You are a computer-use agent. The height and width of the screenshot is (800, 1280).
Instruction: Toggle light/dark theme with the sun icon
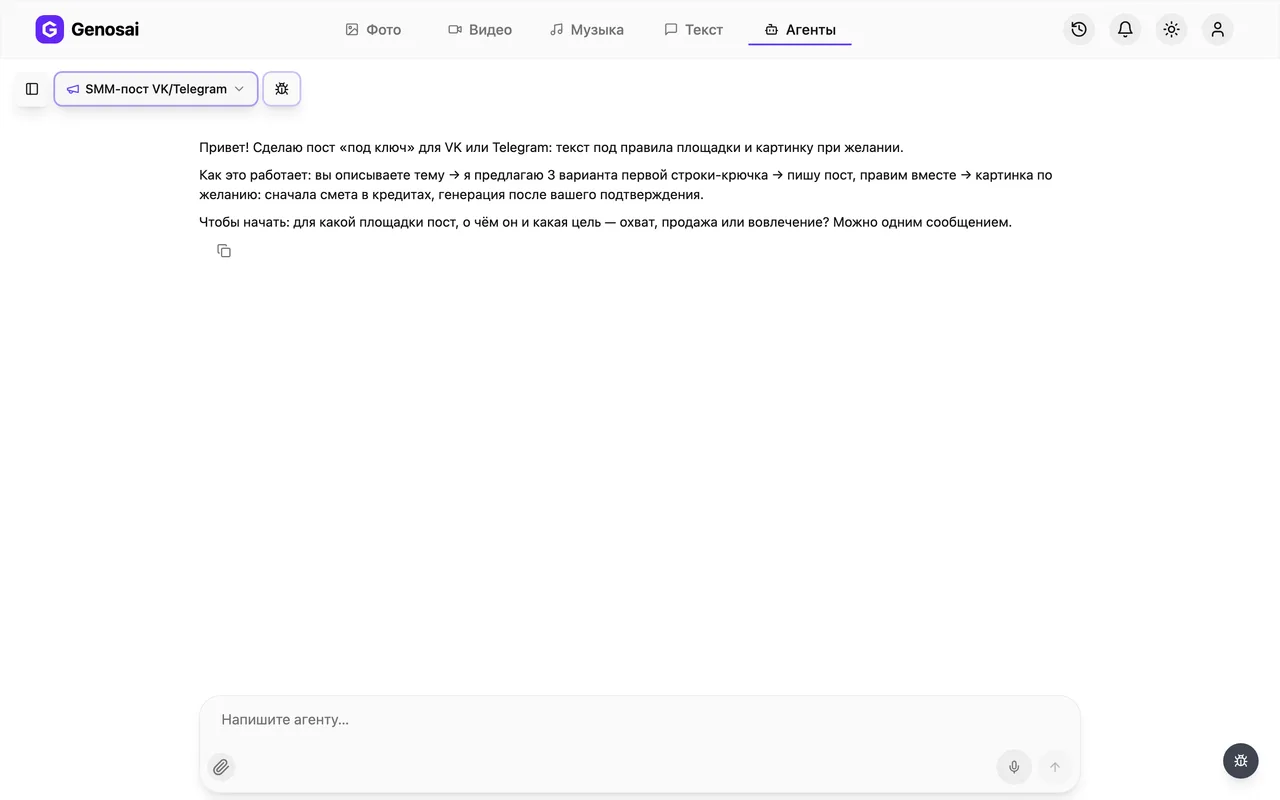1171,29
